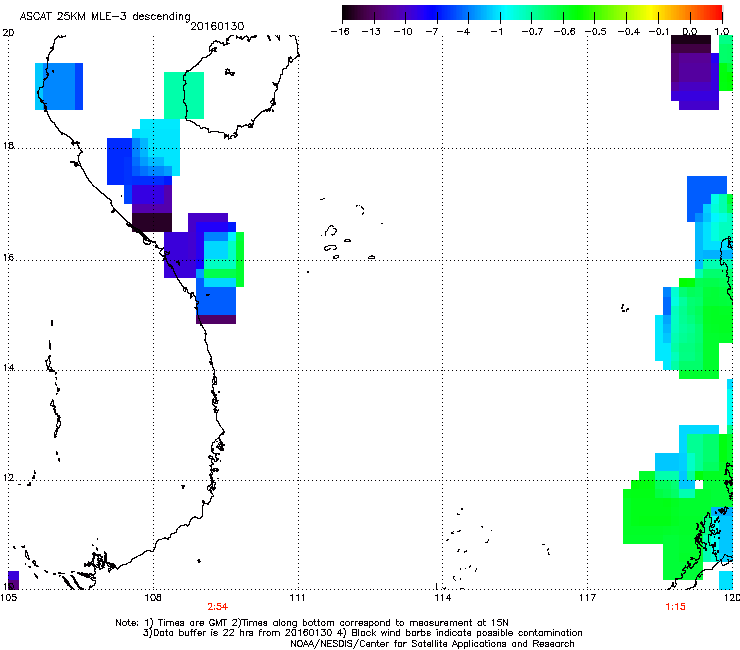740x650 pixels.
Task: Click the latitude label '14'
Action: [x=8, y=367]
